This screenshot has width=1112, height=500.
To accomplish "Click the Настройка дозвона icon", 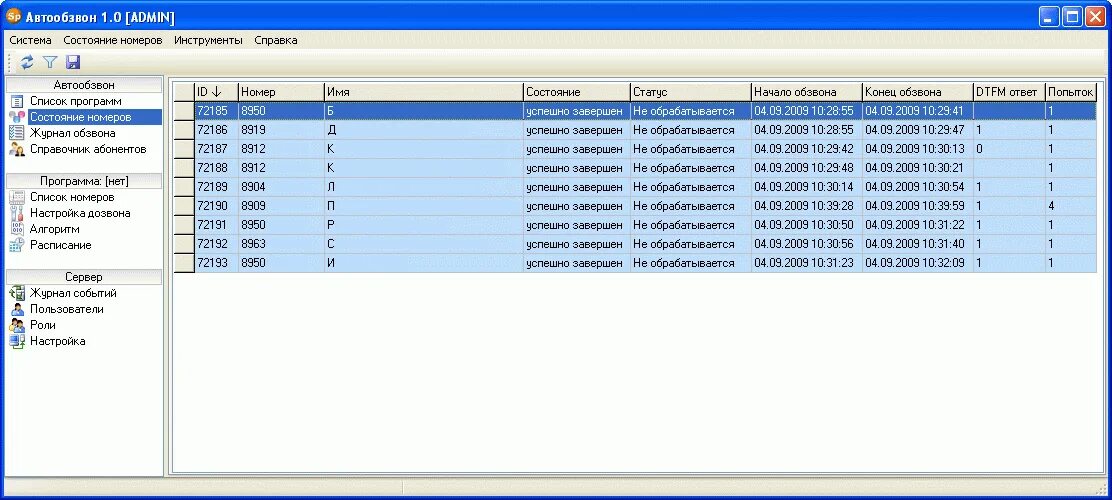I will point(17,213).
